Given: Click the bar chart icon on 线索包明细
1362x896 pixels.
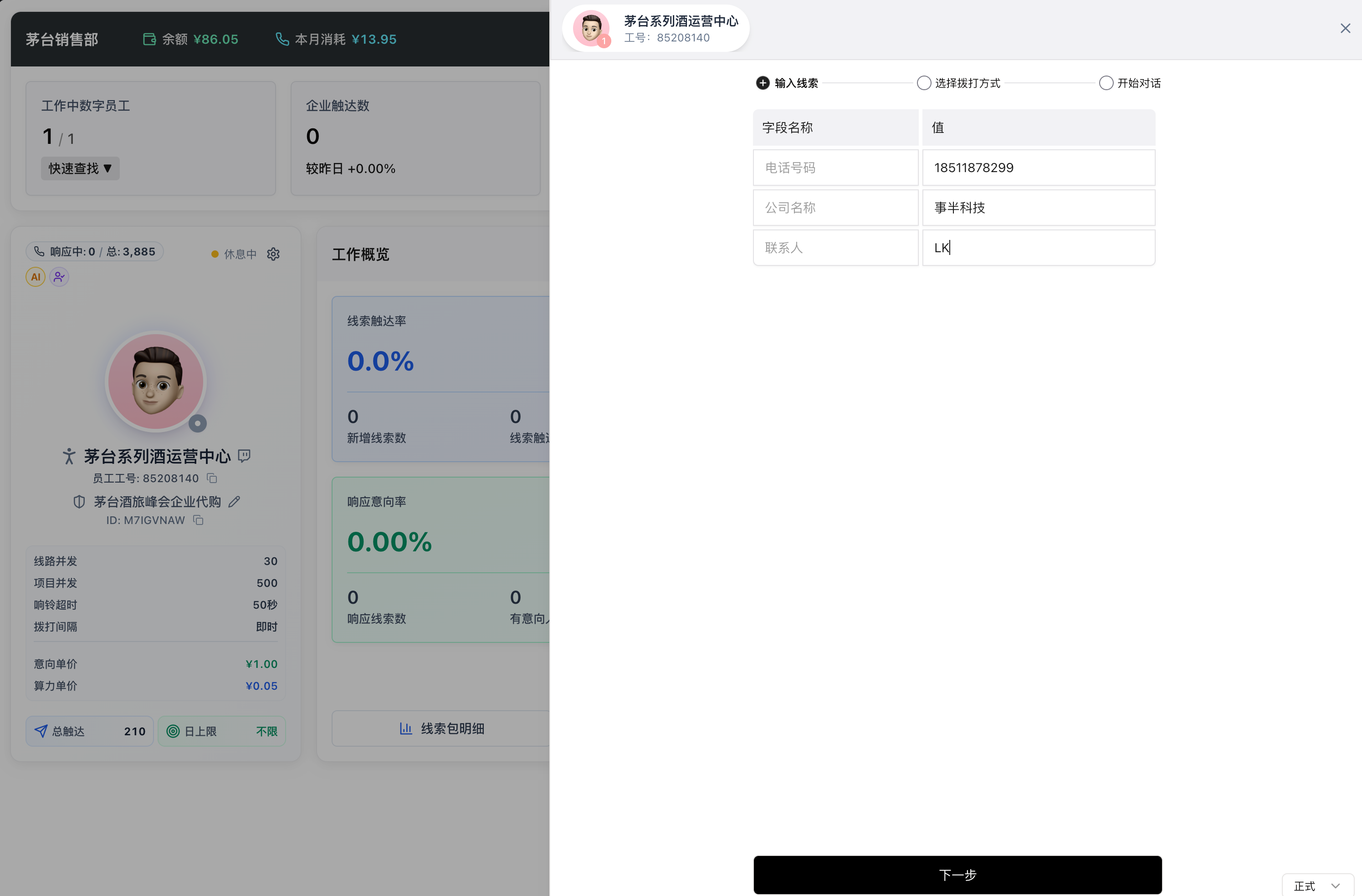Looking at the screenshot, I should [406, 728].
